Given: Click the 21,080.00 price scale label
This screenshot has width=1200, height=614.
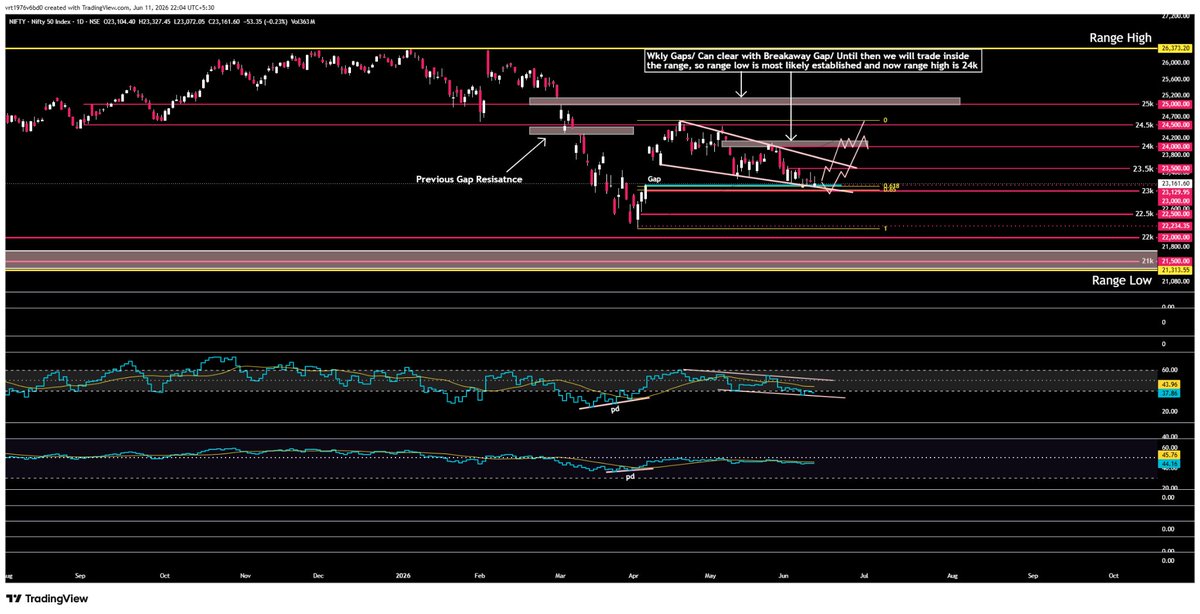Looking at the screenshot, I should (1175, 282).
